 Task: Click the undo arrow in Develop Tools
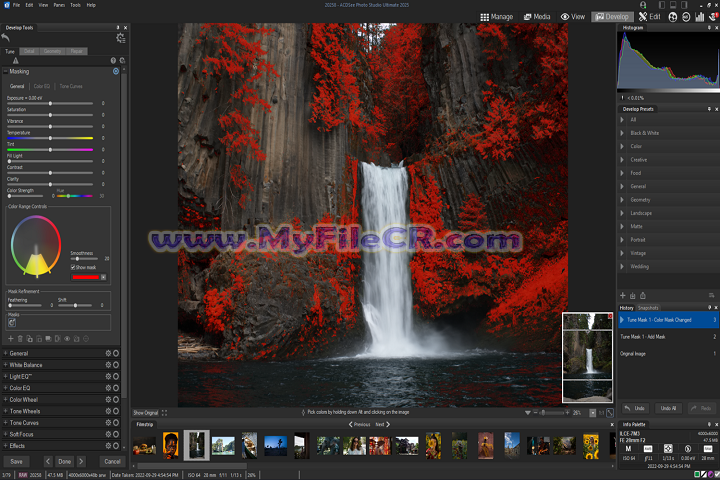pos(6,38)
